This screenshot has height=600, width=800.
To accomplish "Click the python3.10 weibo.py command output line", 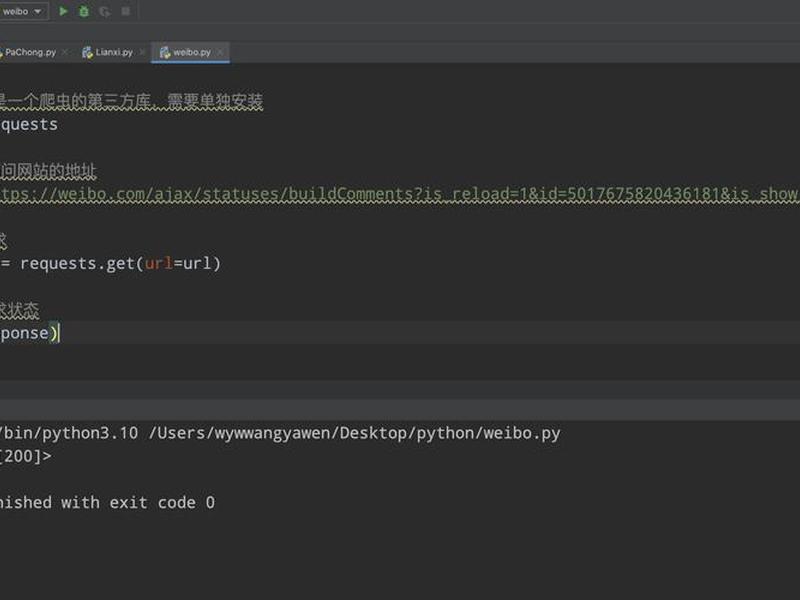I will tap(280, 433).
